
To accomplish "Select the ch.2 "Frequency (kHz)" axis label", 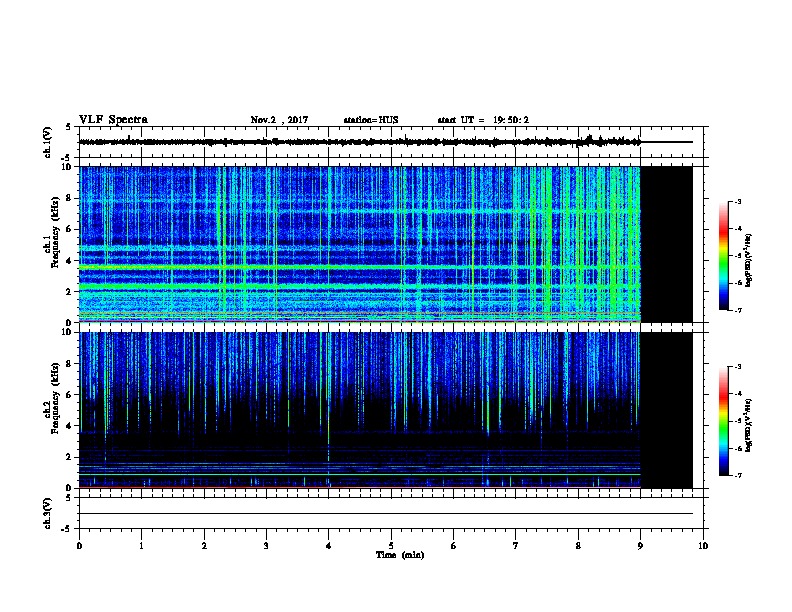I will click(55, 398).
